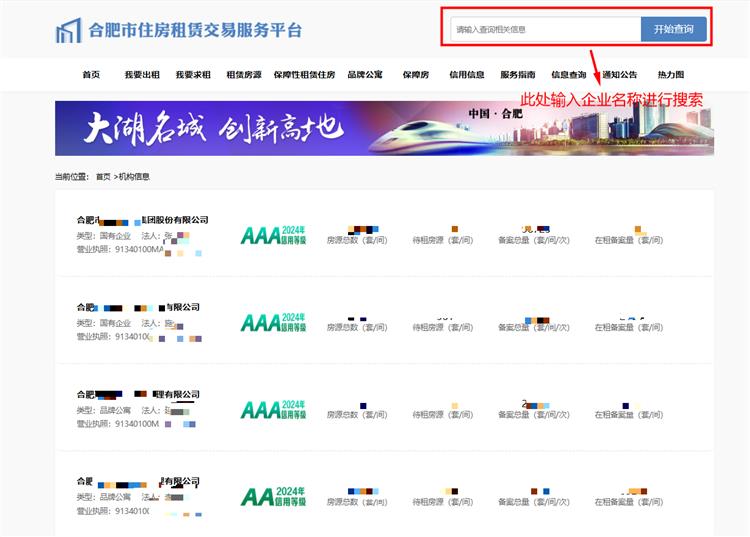Image resolution: width=750 pixels, height=537 pixels.
Task: Focus the search field for enterprise information
Action: coord(545,30)
